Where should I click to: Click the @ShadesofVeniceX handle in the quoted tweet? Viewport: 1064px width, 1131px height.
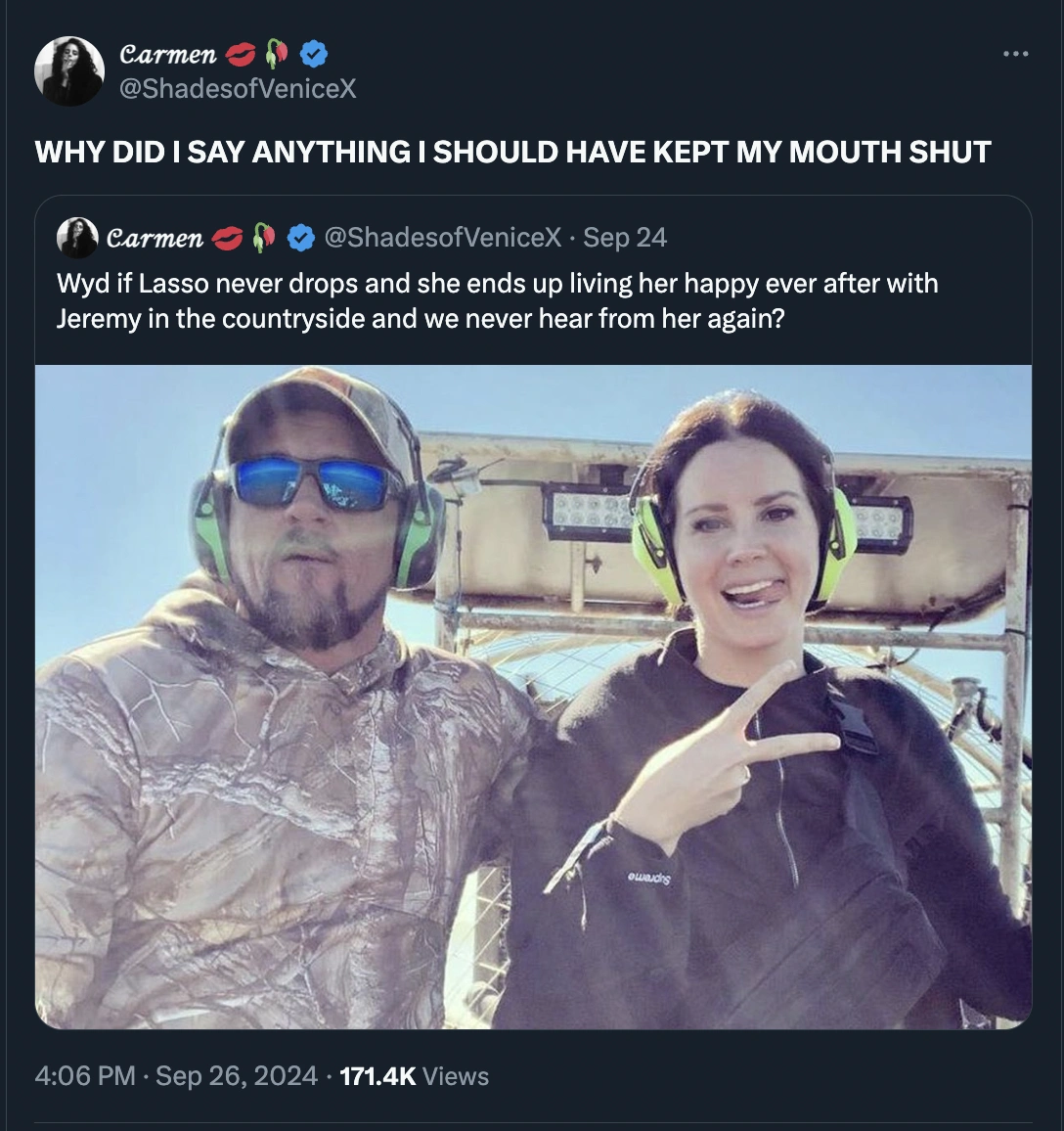tap(442, 237)
